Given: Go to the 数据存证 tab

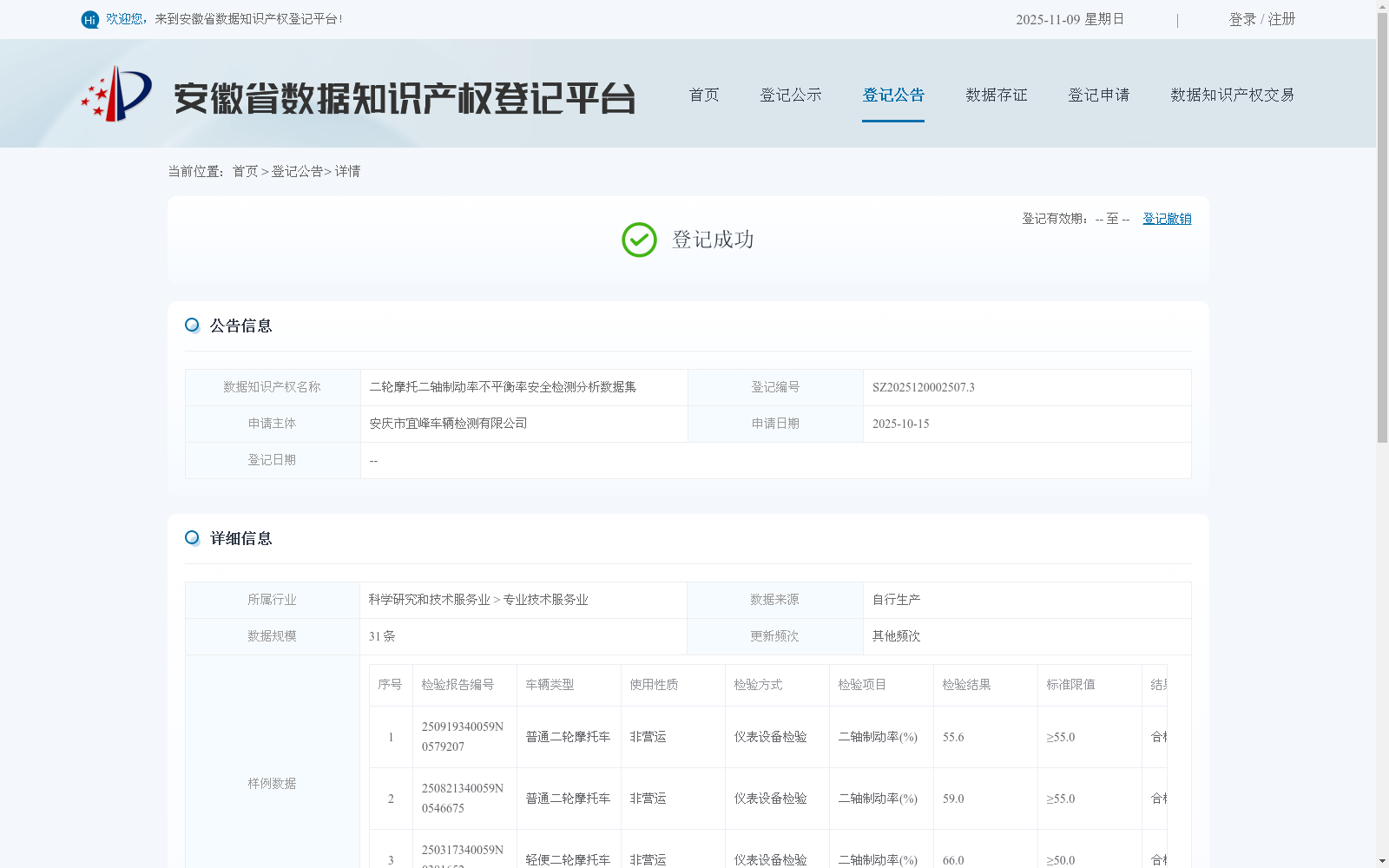Looking at the screenshot, I should click(997, 95).
